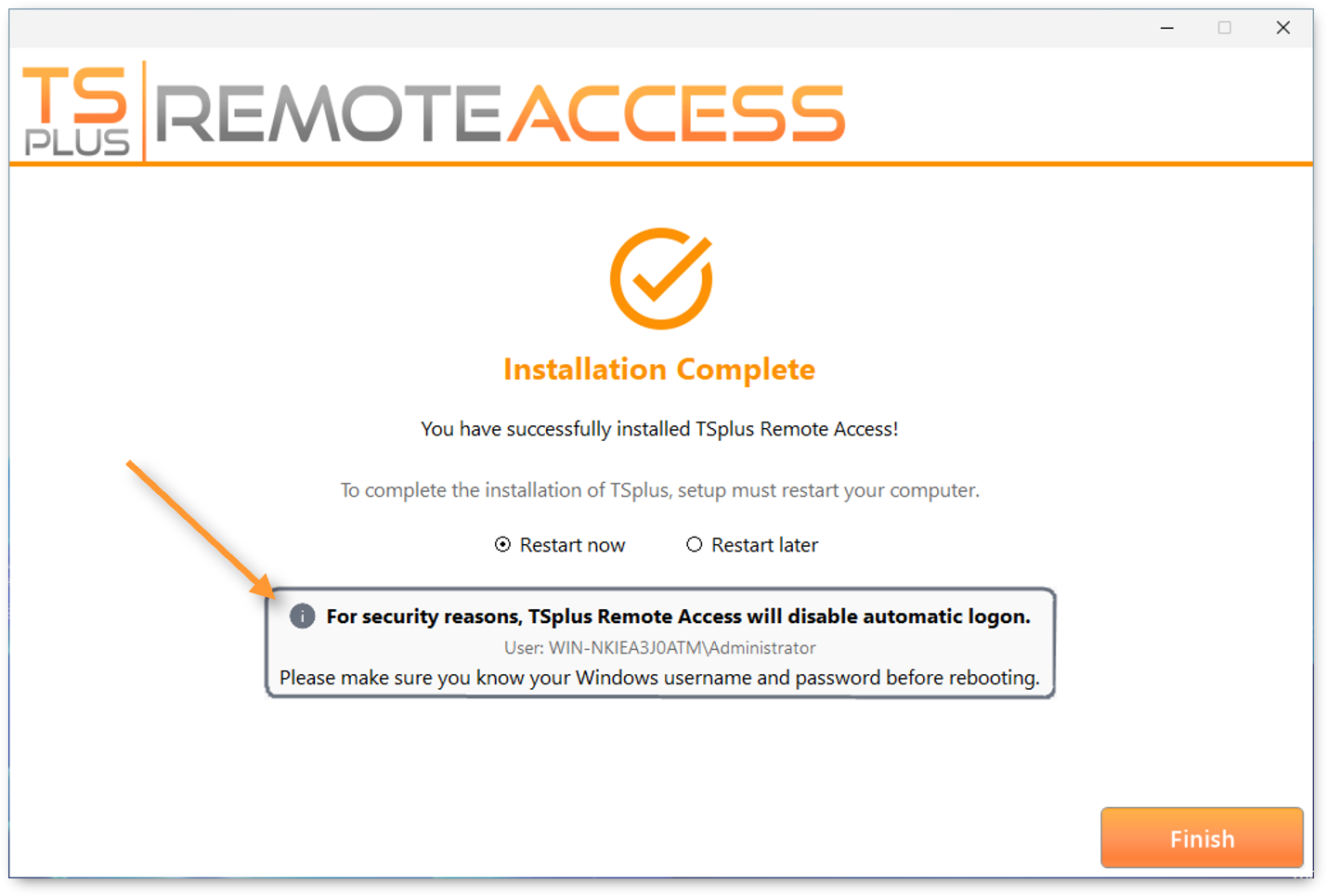Screen dimensions: 1327x896
Task: Click the info icon in security notice
Action: [x=302, y=617]
